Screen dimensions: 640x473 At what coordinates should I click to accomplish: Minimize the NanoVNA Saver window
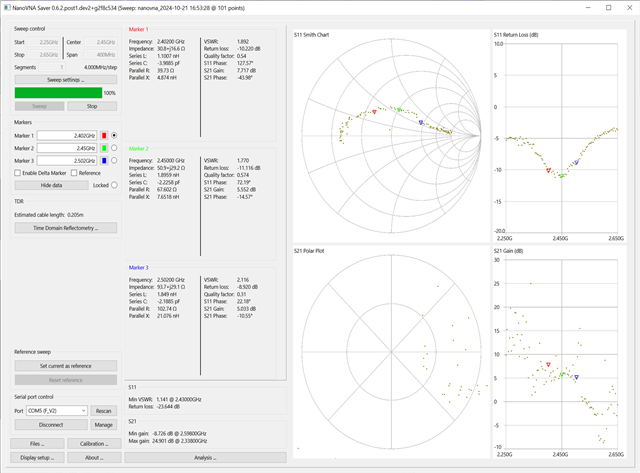[x=588, y=8]
